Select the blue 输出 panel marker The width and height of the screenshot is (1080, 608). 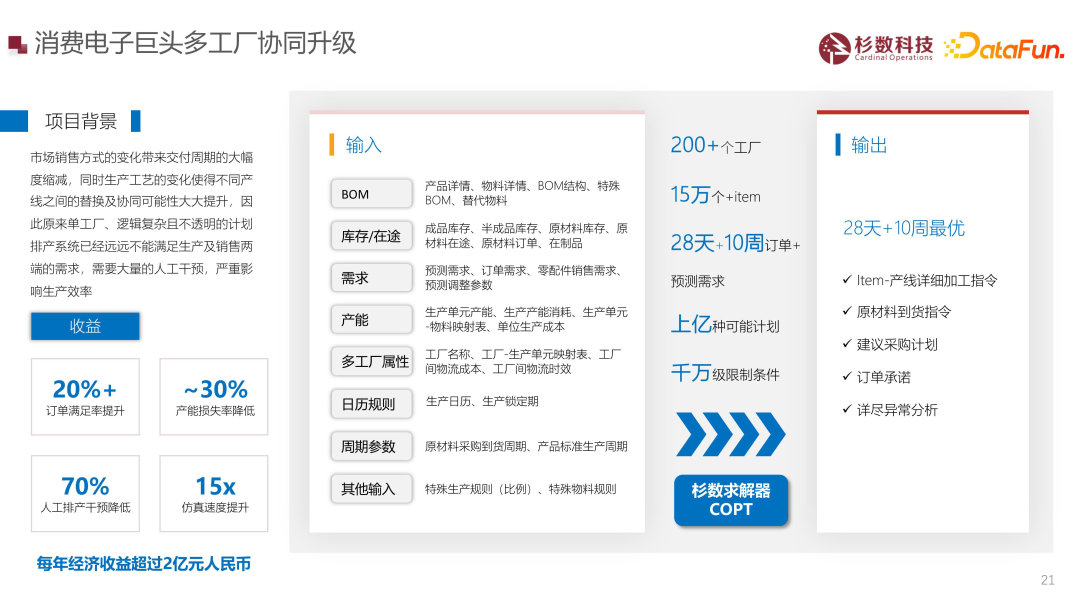pos(838,144)
